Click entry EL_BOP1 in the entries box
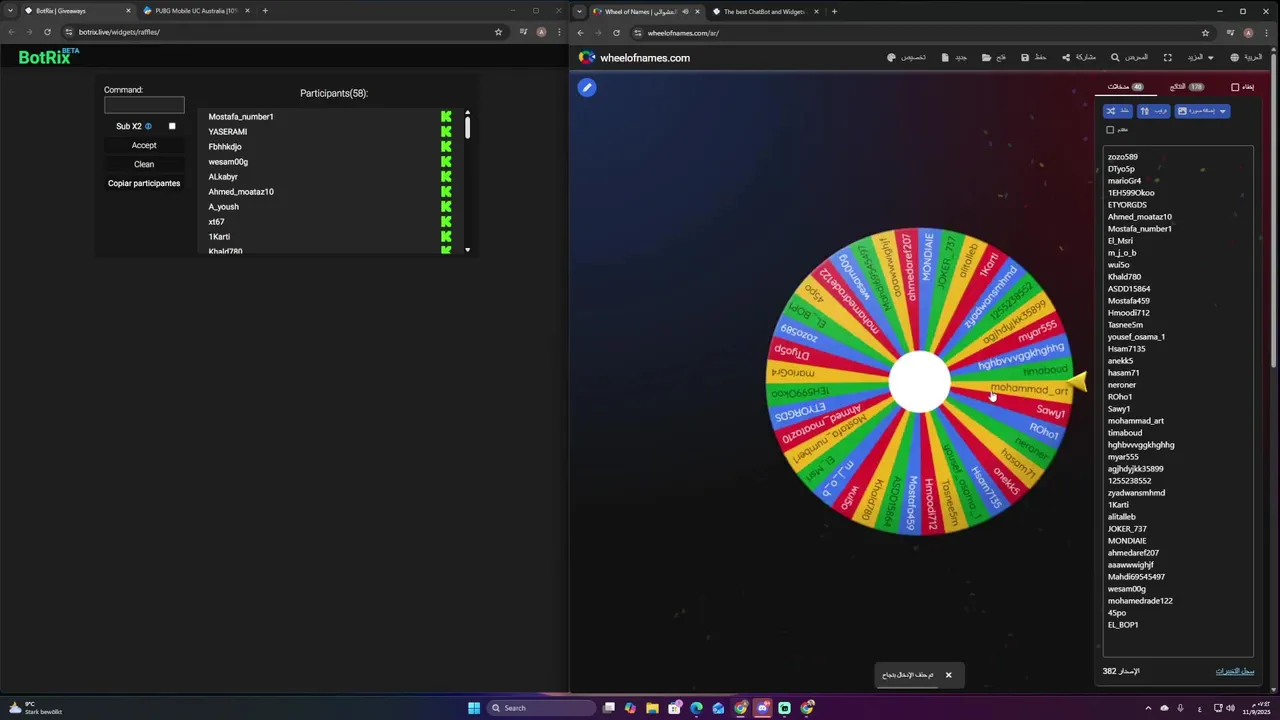This screenshot has height=720, width=1280. click(1123, 625)
